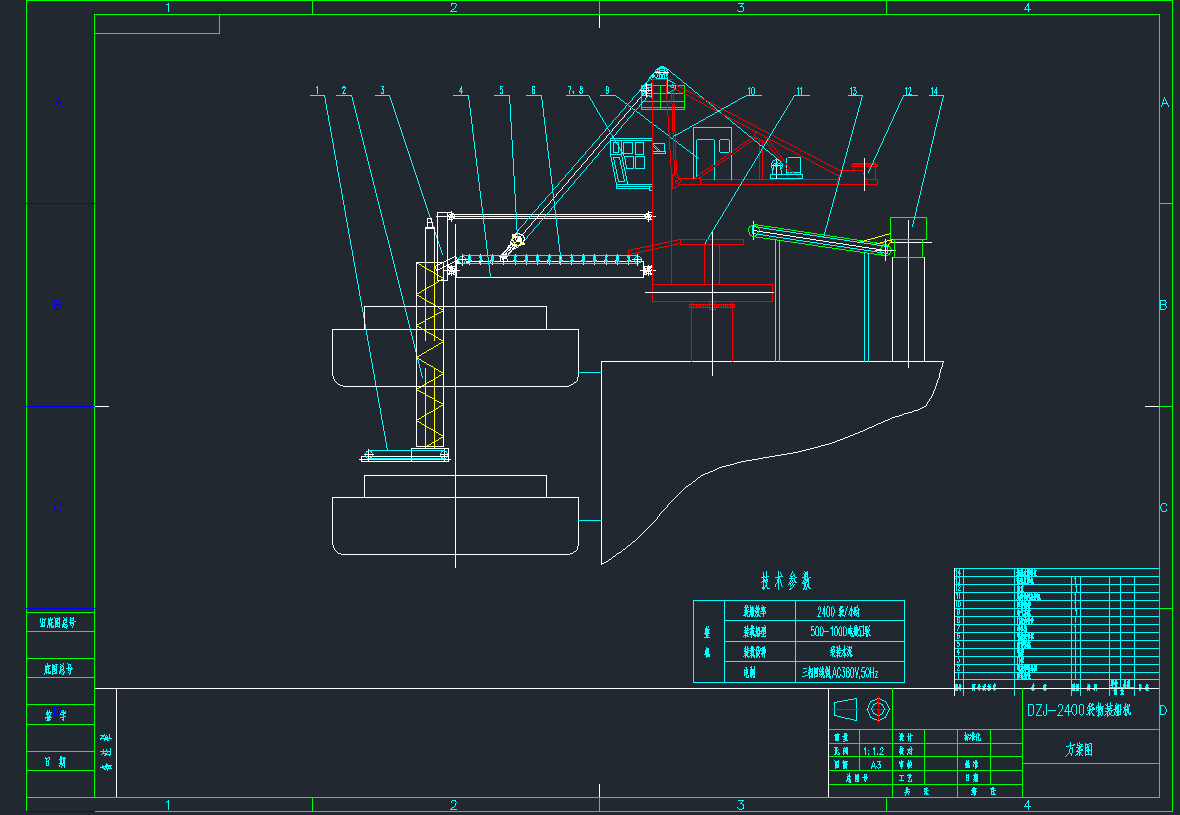This screenshot has height=815, width=1180.
Task: Click the 技术参数 table heading
Action: point(785,581)
